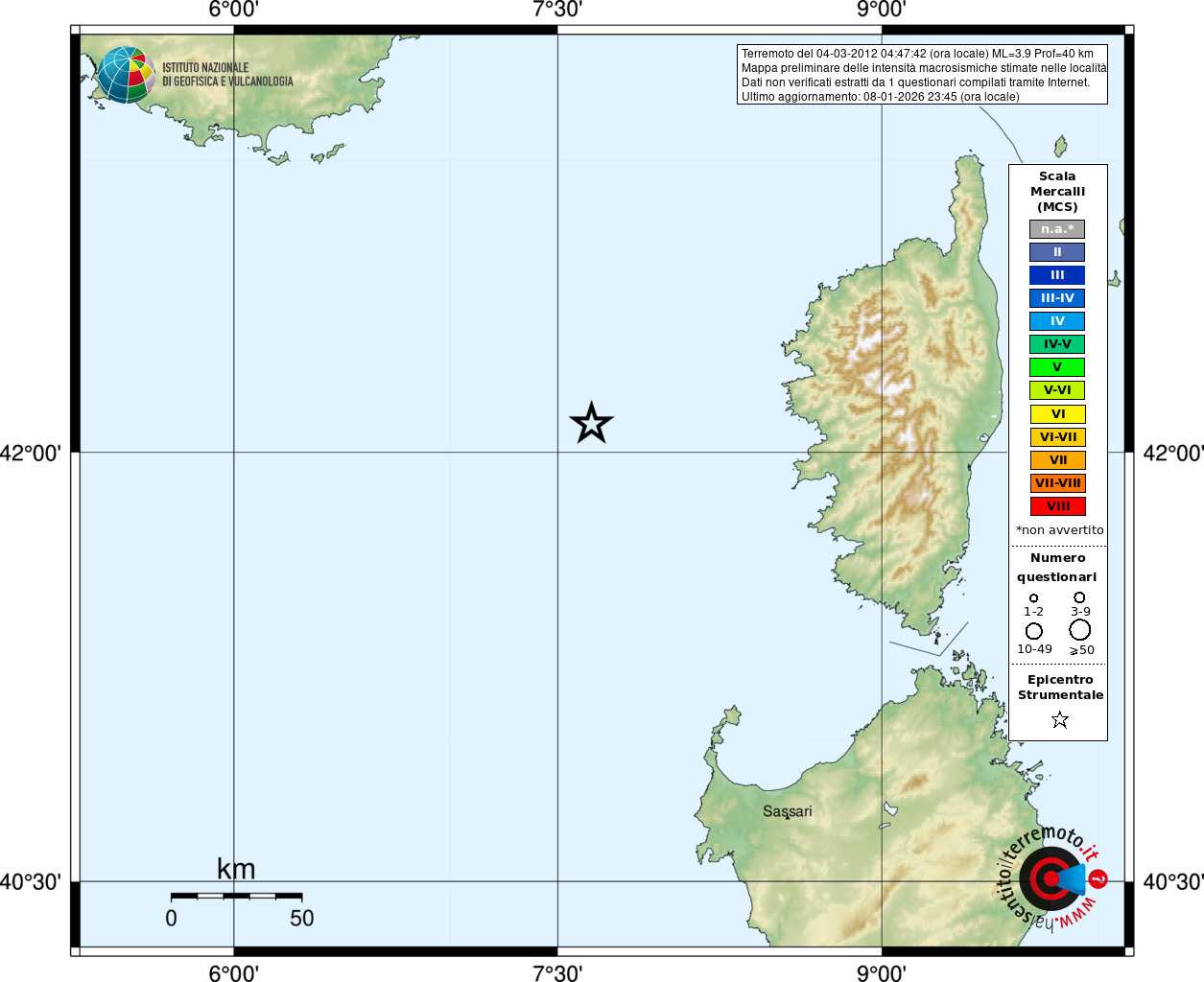Click the ≥50 questionnaires circle symbol
Viewport: 1204px width, 982px height.
[x=1079, y=630]
